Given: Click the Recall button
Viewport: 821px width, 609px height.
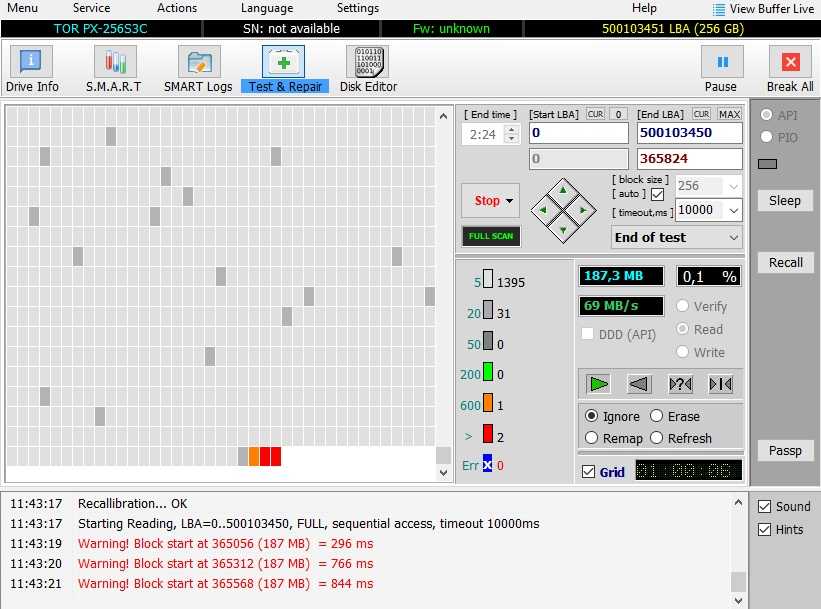Looking at the screenshot, I should point(785,263).
